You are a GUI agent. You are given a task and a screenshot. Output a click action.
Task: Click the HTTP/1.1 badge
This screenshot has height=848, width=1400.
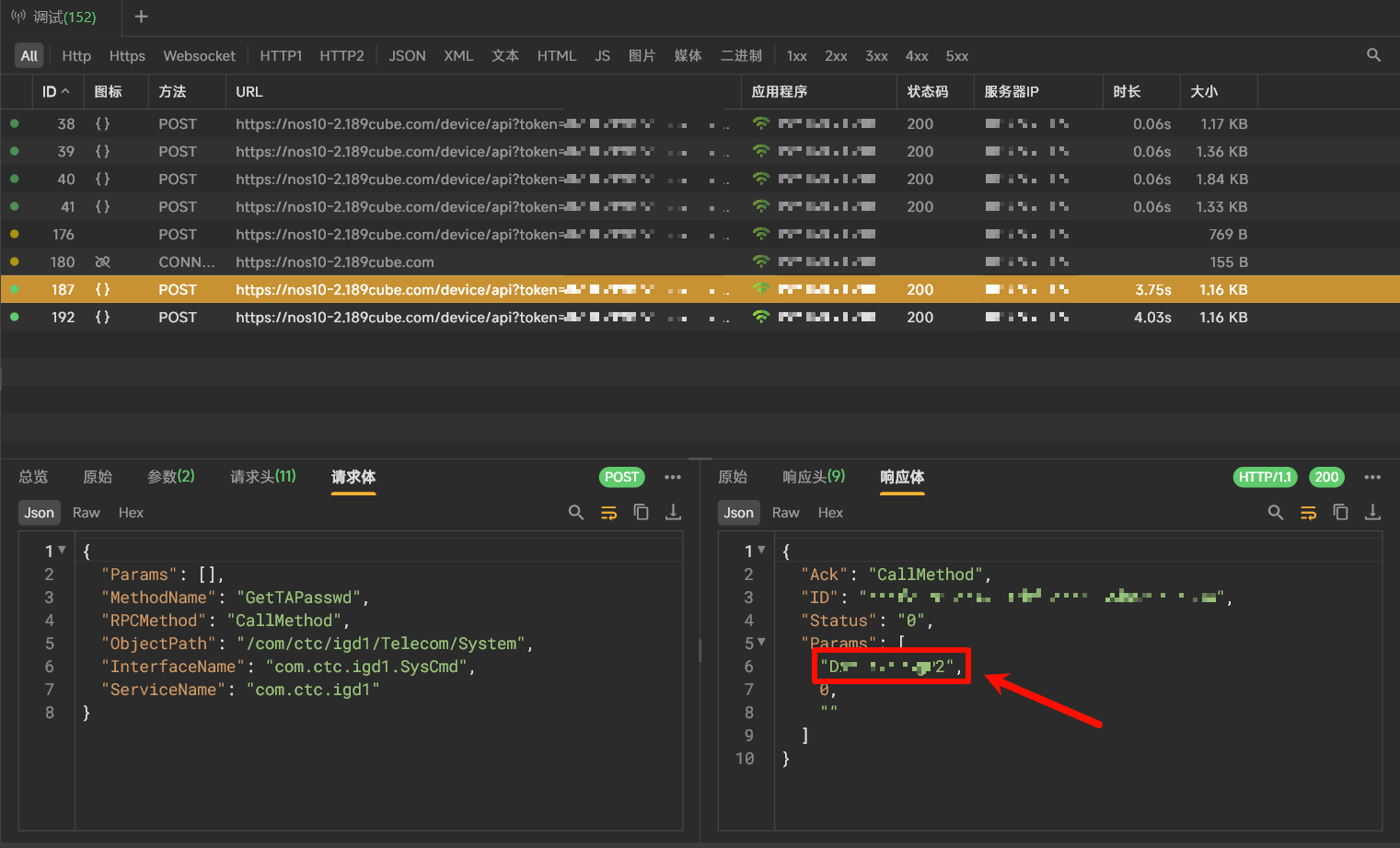1266,477
